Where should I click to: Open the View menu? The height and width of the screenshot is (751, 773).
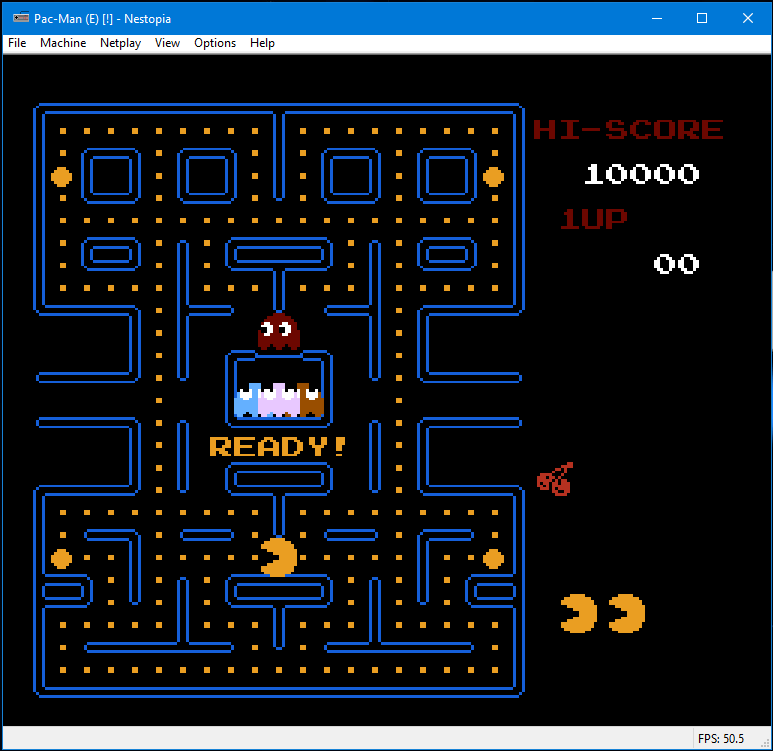point(167,43)
